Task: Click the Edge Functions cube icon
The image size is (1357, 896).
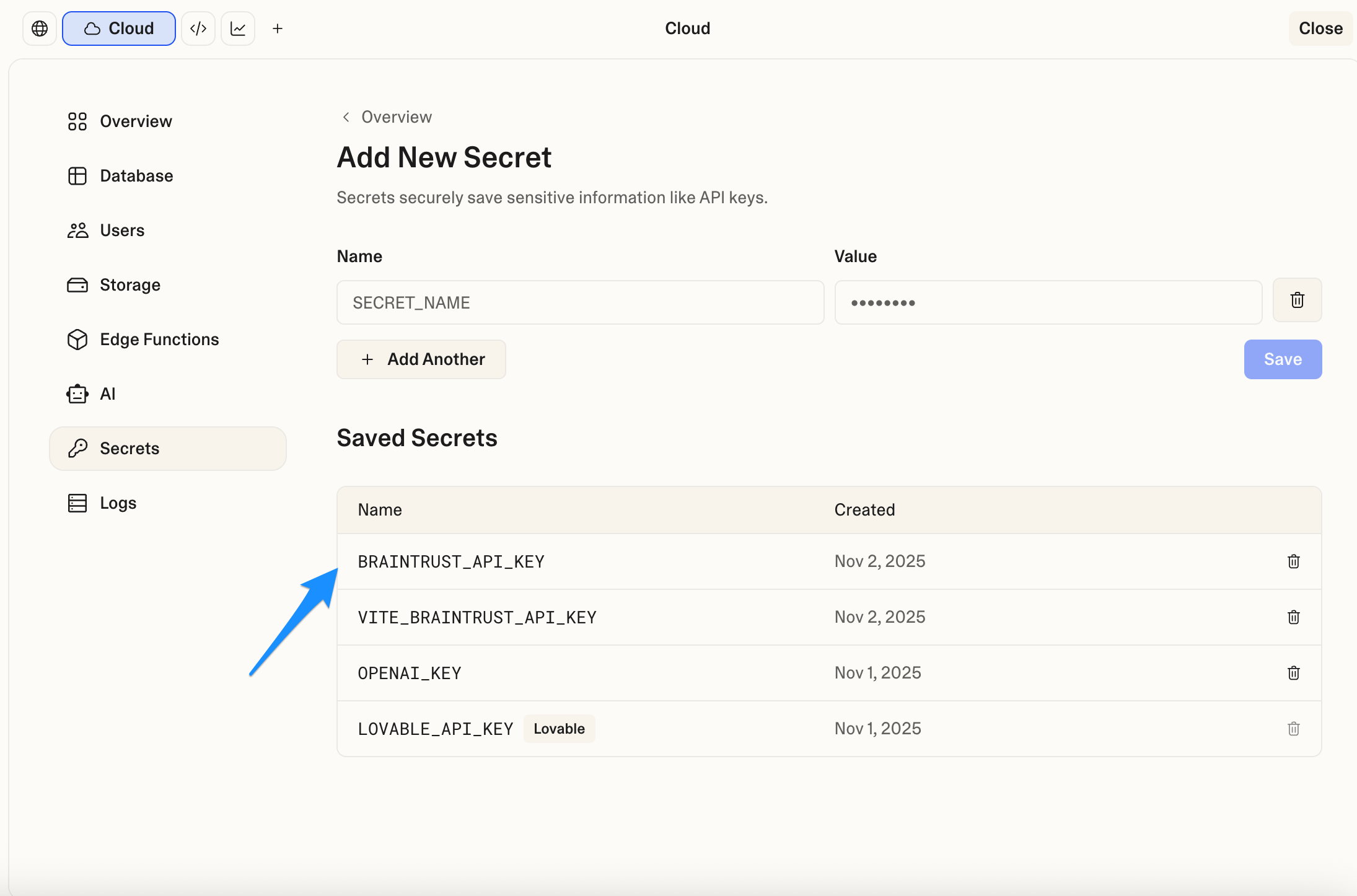Action: (x=77, y=339)
